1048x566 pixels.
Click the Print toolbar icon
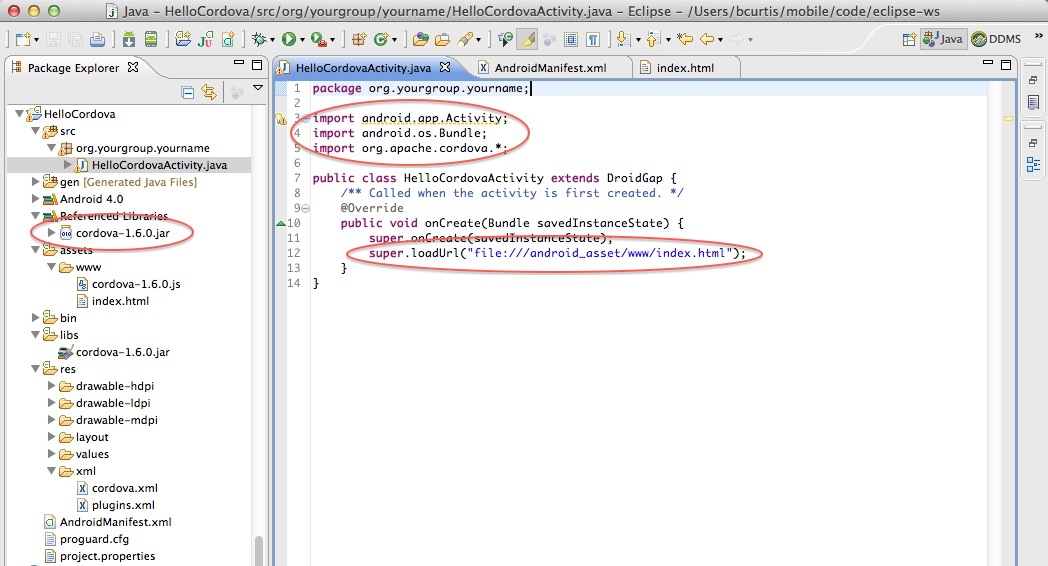[x=97, y=40]
